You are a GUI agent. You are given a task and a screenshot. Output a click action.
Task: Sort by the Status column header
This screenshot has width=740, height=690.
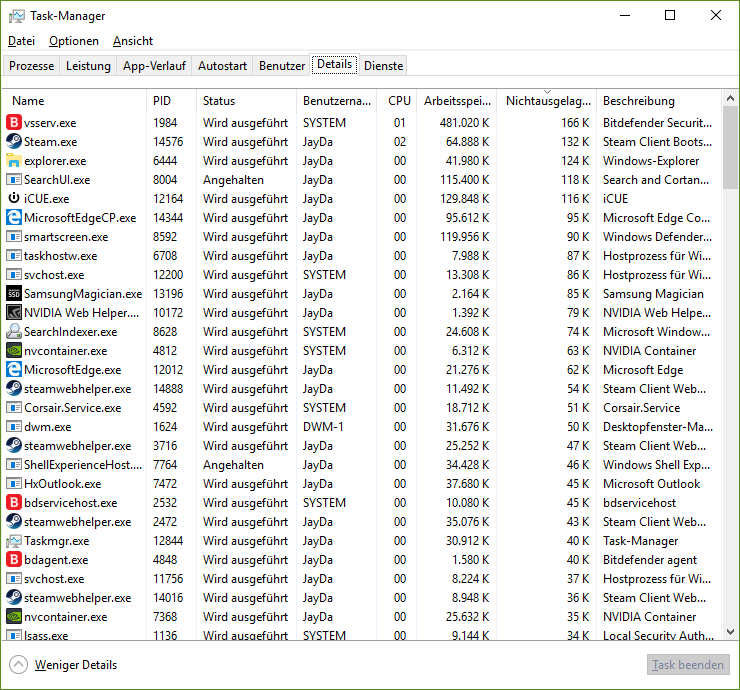click(246, 101)
